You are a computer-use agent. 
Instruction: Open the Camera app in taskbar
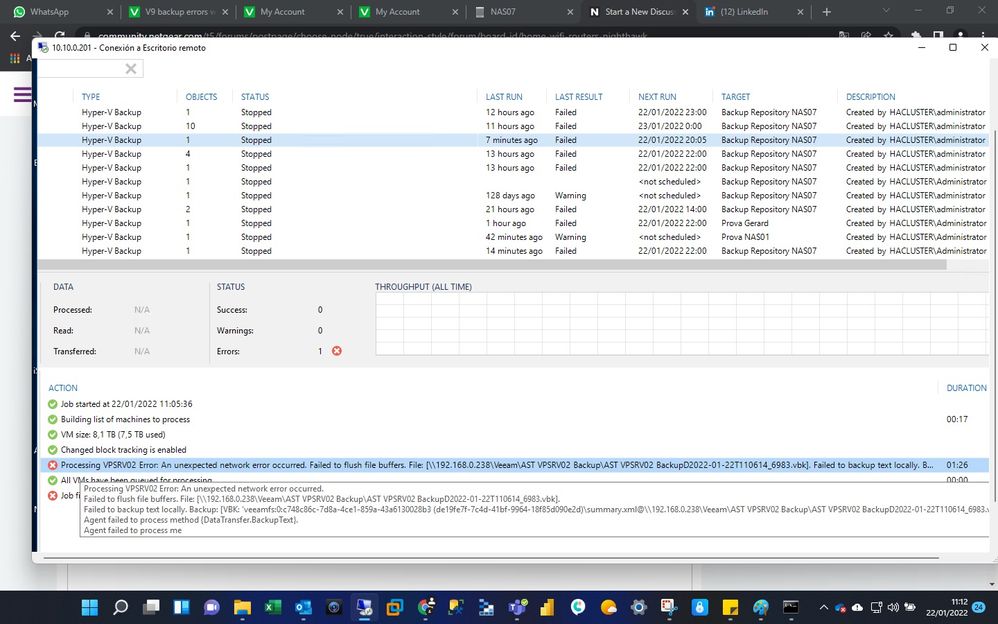point(334,607)
